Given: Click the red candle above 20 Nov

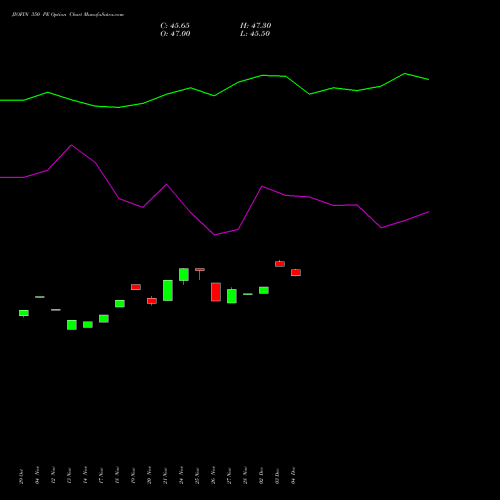Looking at the screenshot, I should coord(152,301).
